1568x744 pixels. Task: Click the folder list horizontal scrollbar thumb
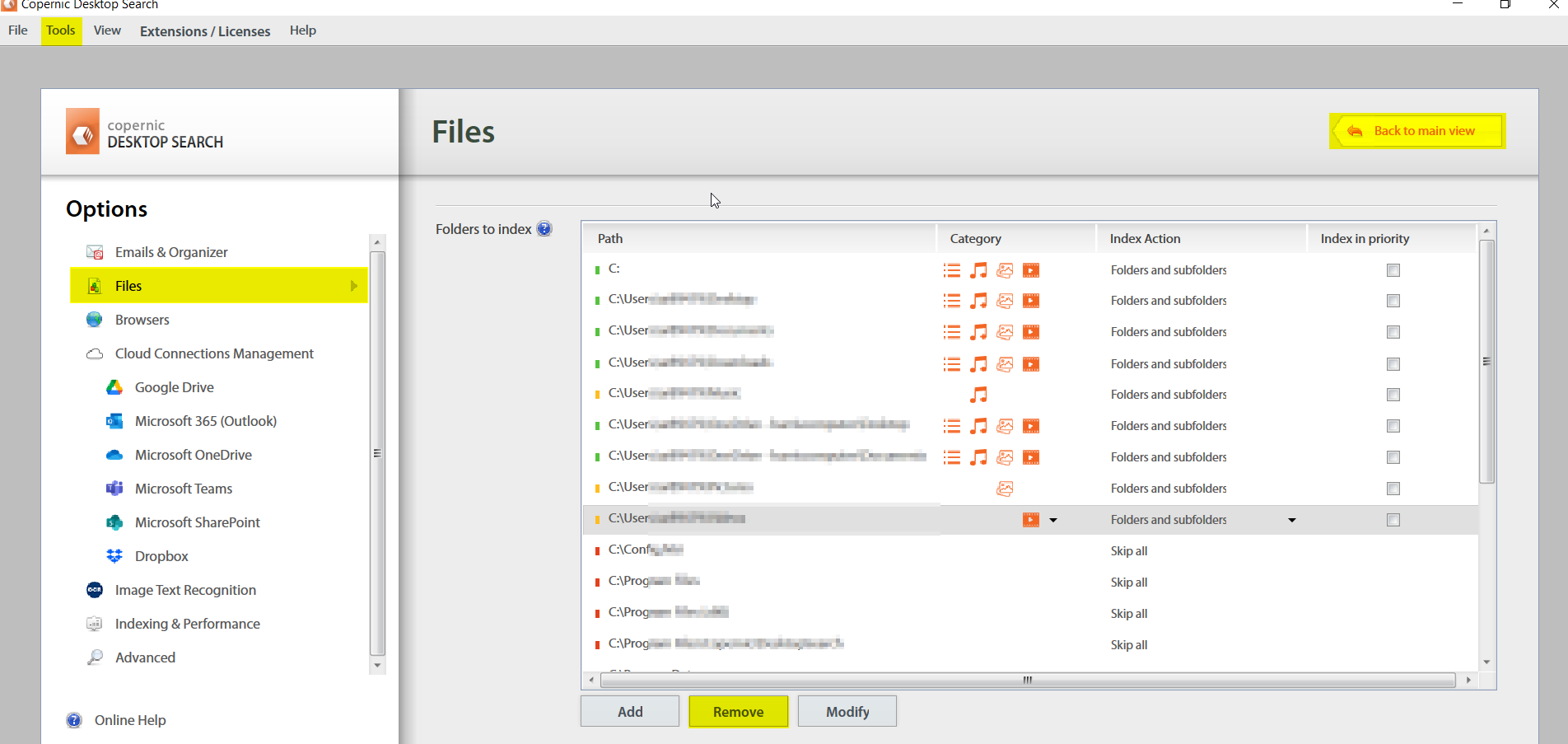[x=1028, y=681]
